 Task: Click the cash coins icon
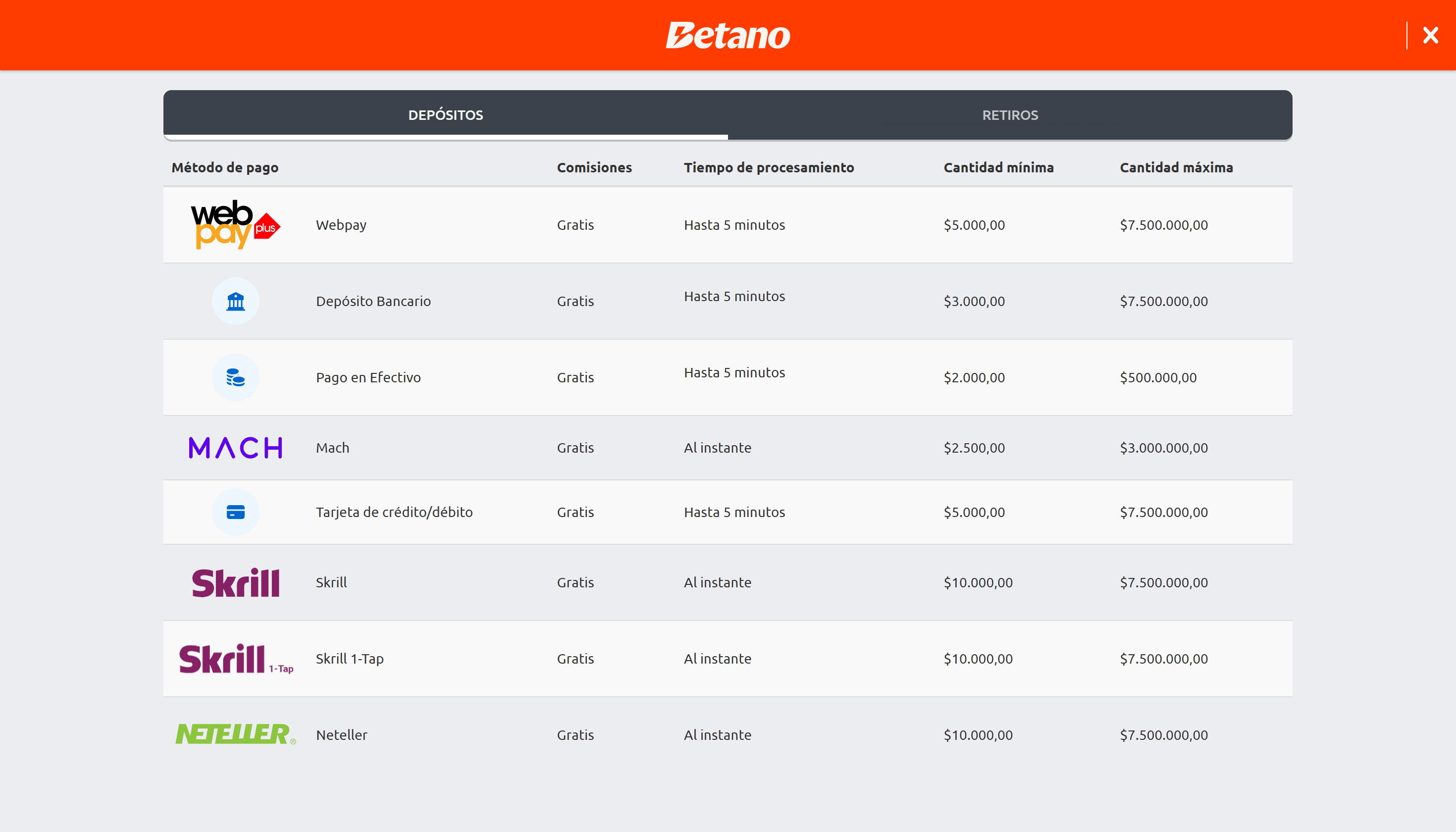(x=235, y=377)
